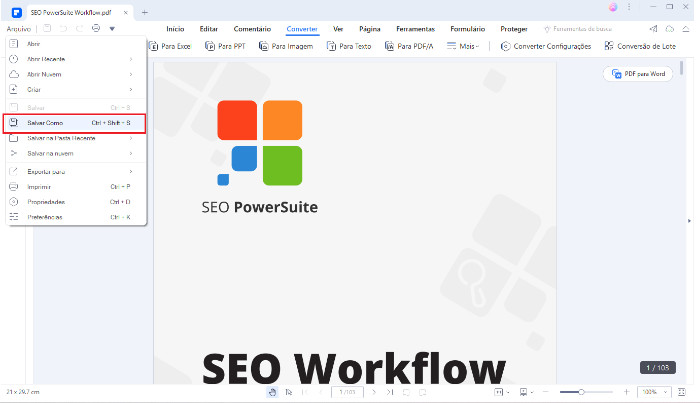Switch to the Proteger tab
Viewport: 700px width, 403px height.
pyautogui.click(x=513, y=29)
